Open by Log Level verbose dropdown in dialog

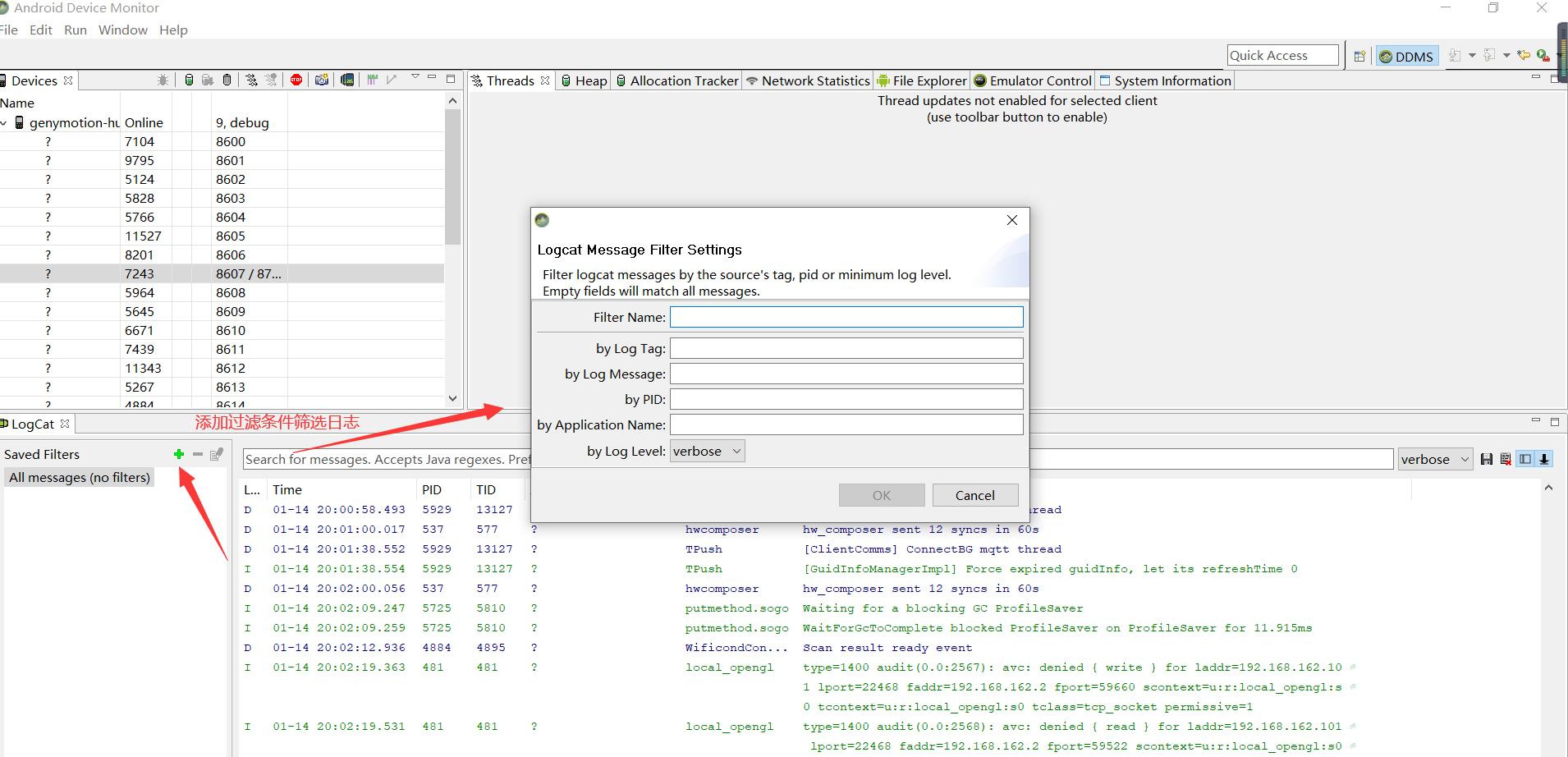(708, 451)
